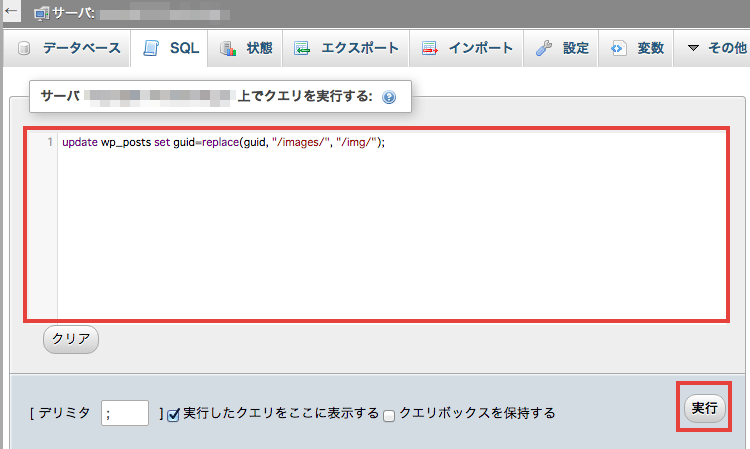Enable クエリボックスを保持する checkbox
The image size is (750, 449).
(389, 415)
